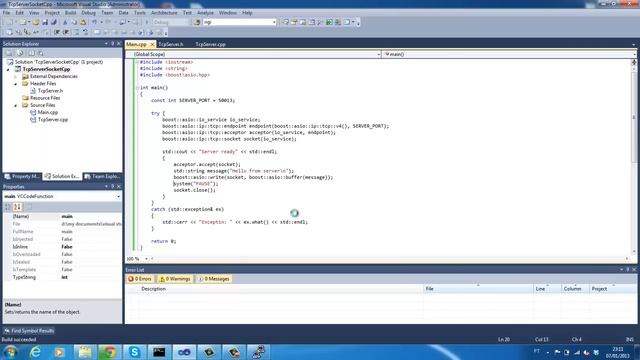
Task: Open the Global Scope dropdown
Action: click(378, 54)
